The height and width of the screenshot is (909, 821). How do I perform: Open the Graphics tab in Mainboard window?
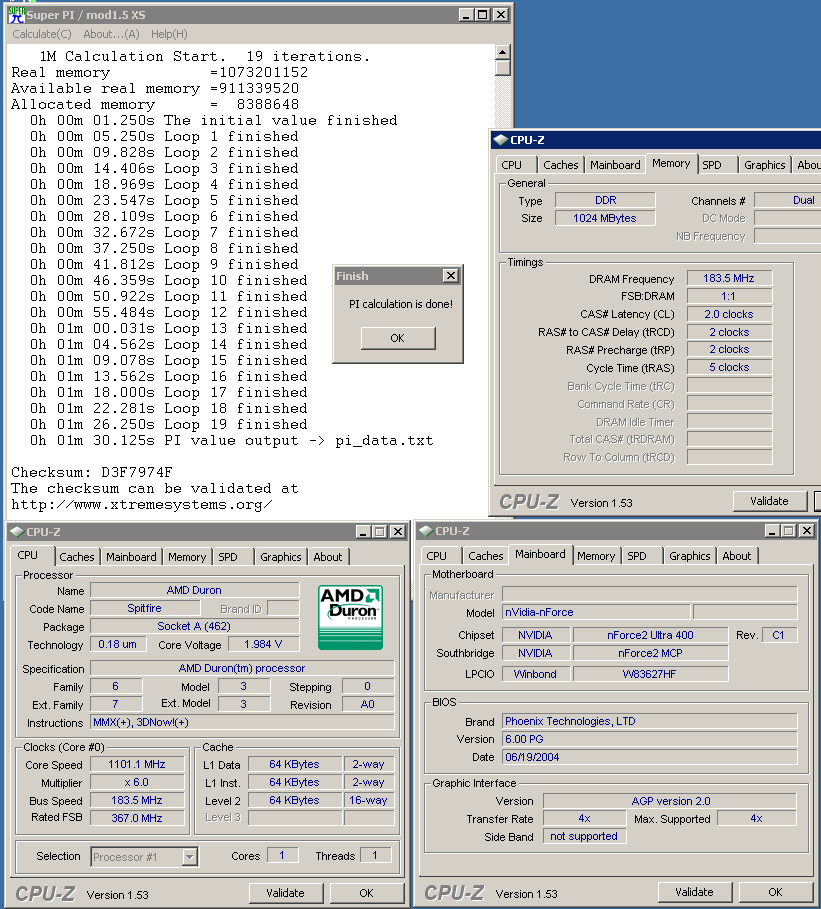[x=689, y=556]
